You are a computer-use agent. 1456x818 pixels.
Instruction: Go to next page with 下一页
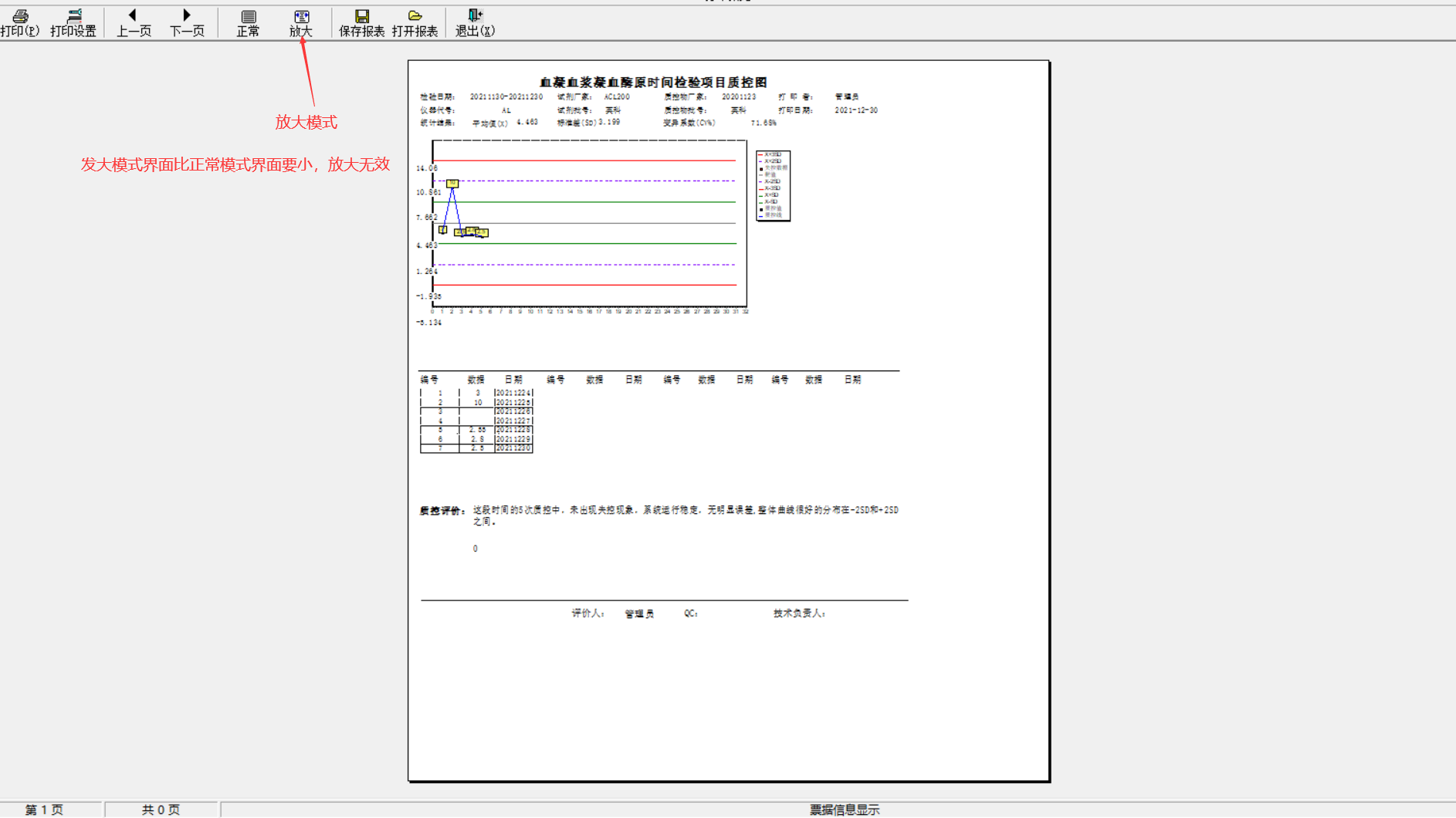187,23
